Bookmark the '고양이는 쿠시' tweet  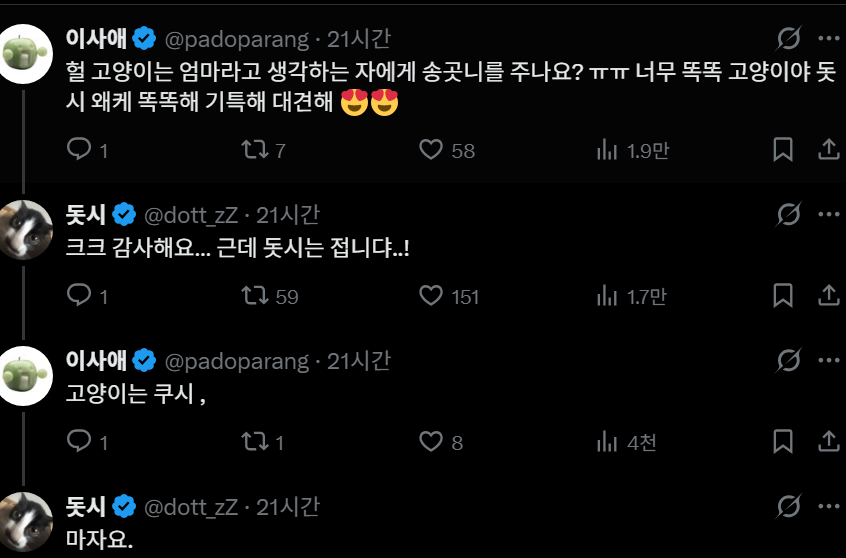(783, 442)
